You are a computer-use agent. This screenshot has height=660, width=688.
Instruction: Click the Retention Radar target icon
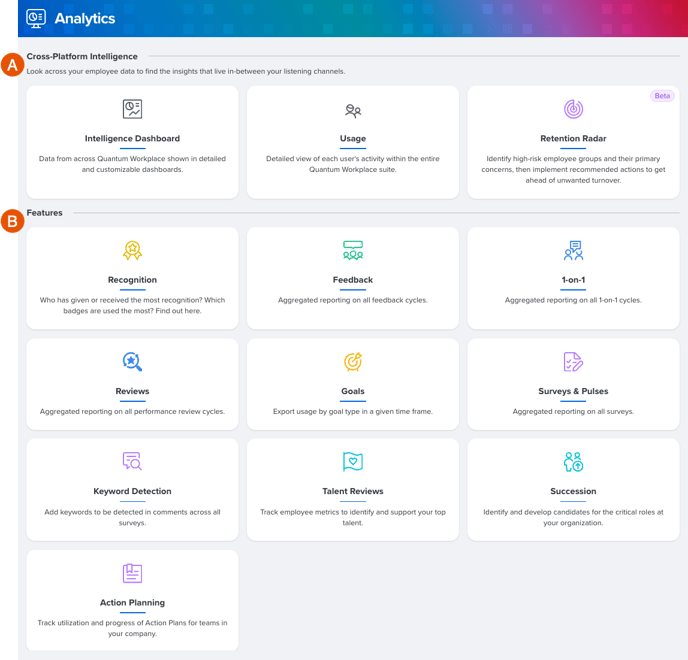[573, 109]
